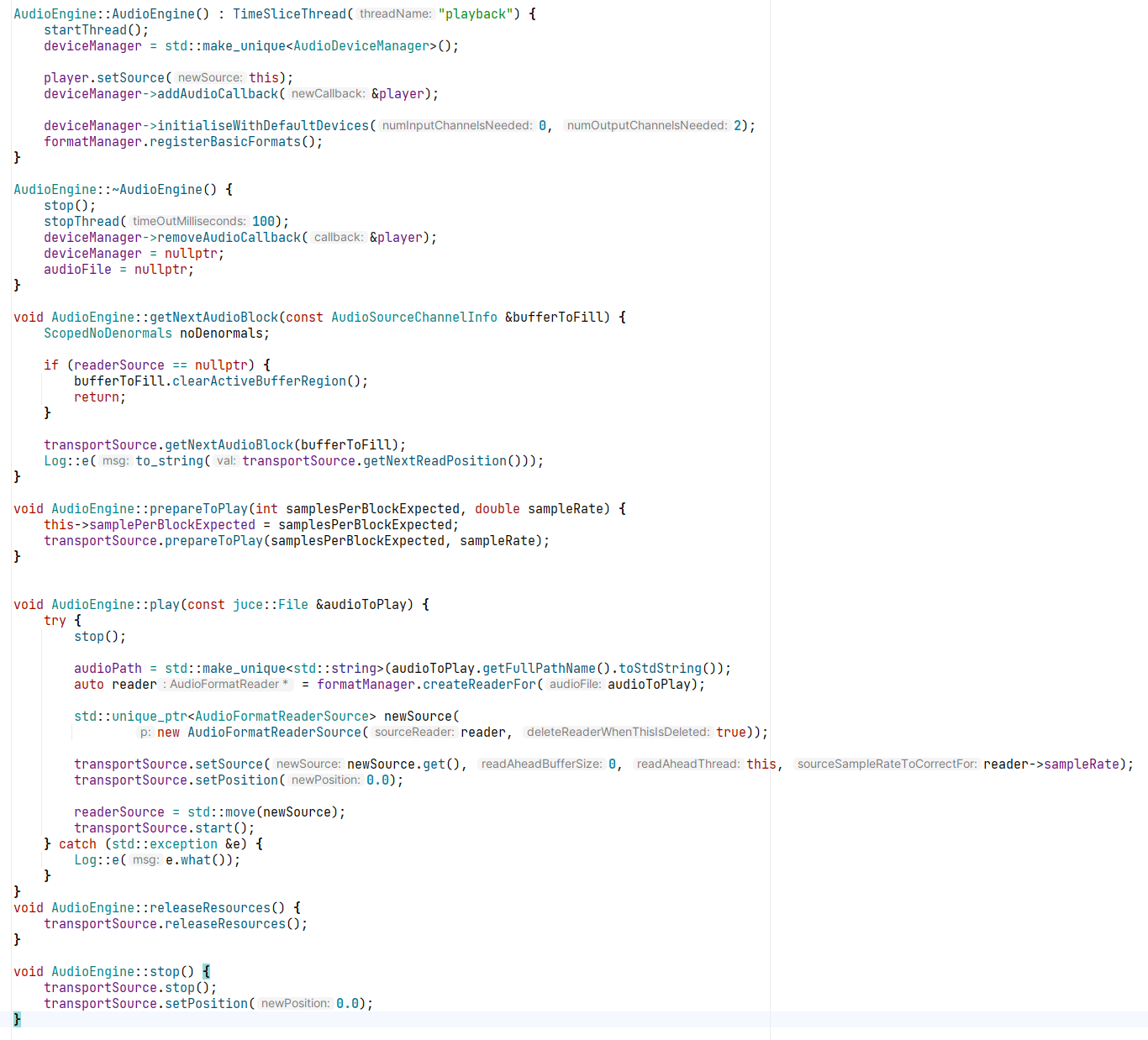The width and height of the screenshot is (1148, 1040).
Task: Click the stopThread call
Action: click(82, 222)
